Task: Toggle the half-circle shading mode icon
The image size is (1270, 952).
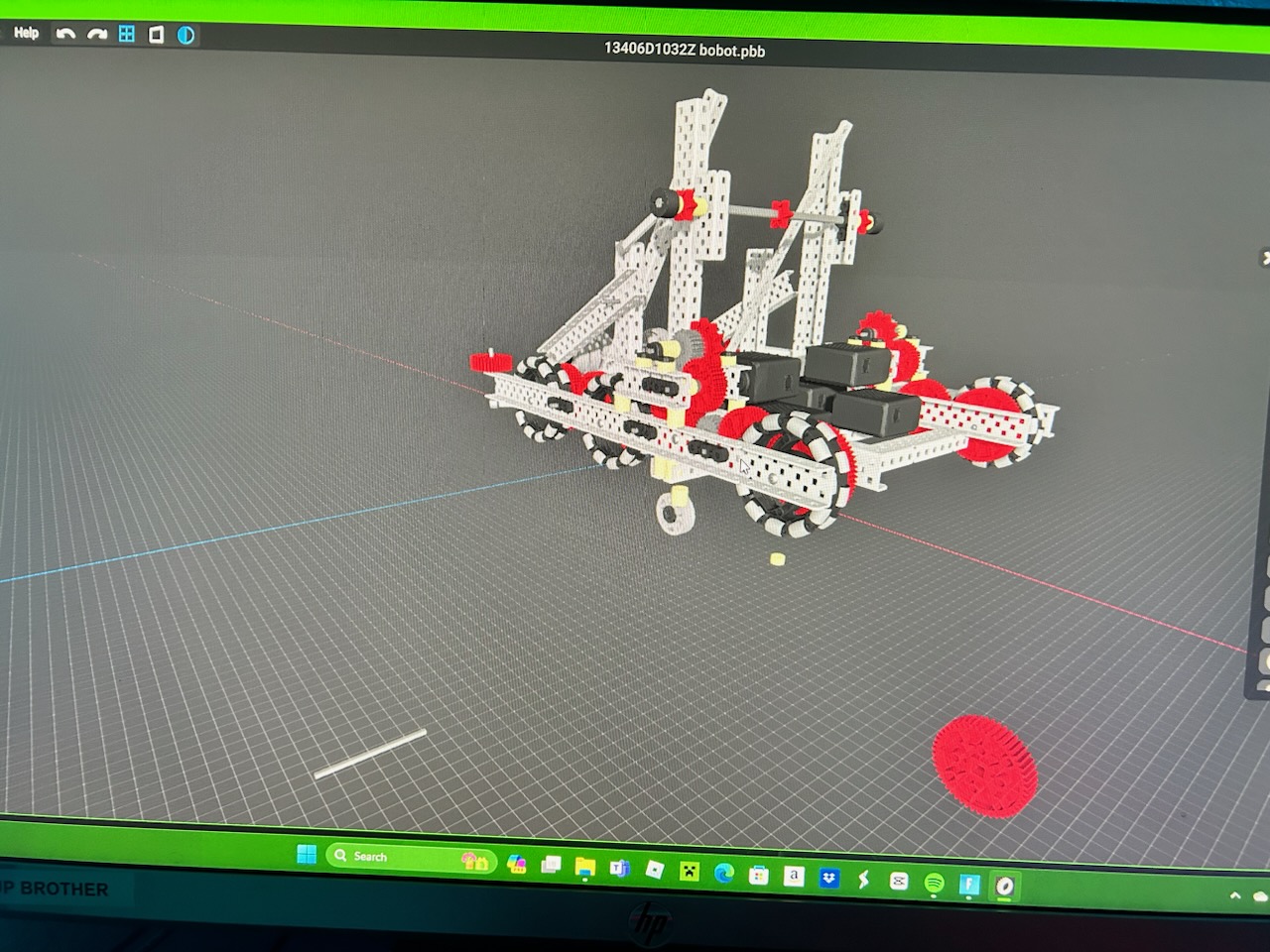Action: (186, 35)
